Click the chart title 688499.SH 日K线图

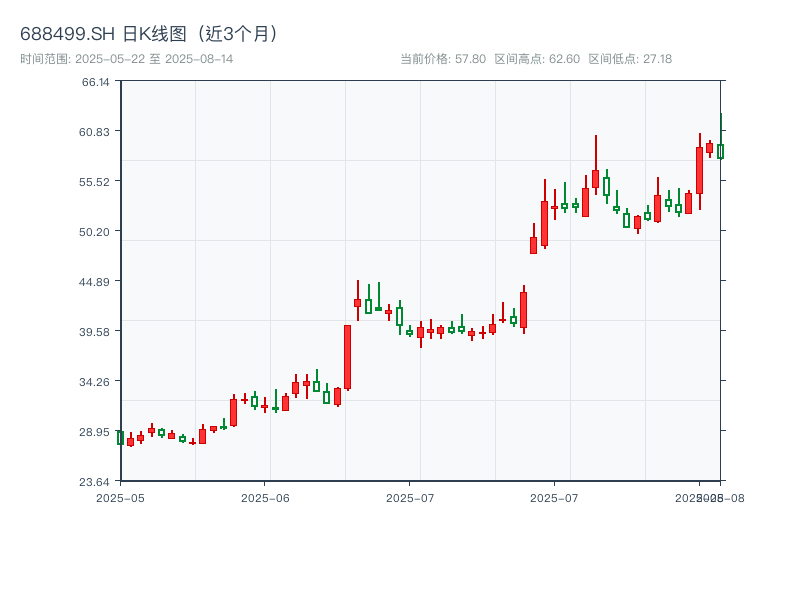coord(150,34)
